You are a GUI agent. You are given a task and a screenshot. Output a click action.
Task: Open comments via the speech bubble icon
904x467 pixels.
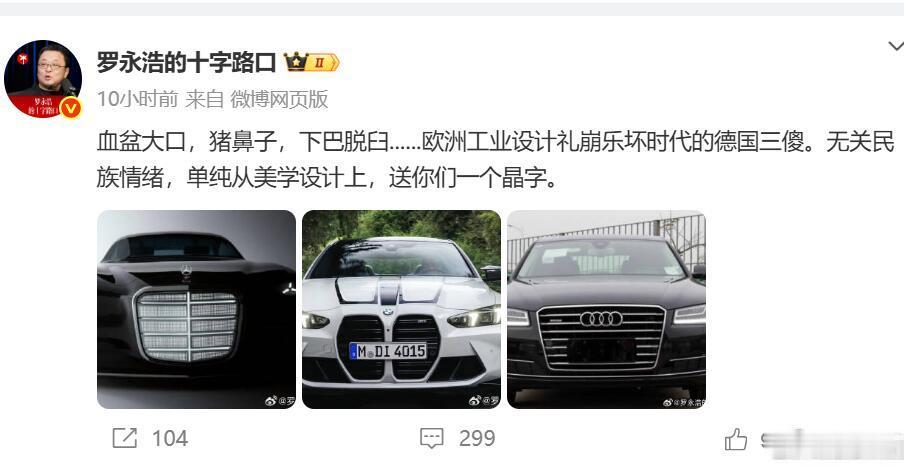[x=431, y=439]
